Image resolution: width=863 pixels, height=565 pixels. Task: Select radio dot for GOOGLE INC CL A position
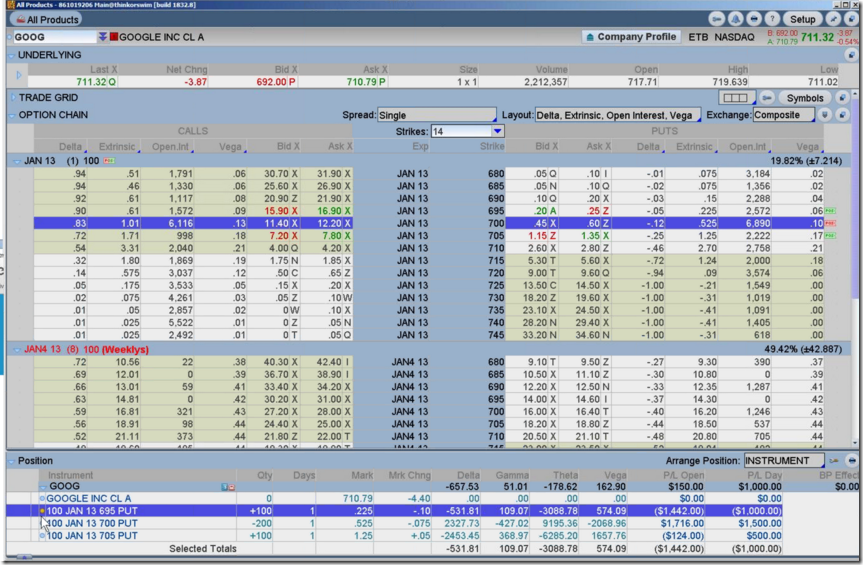42,498
